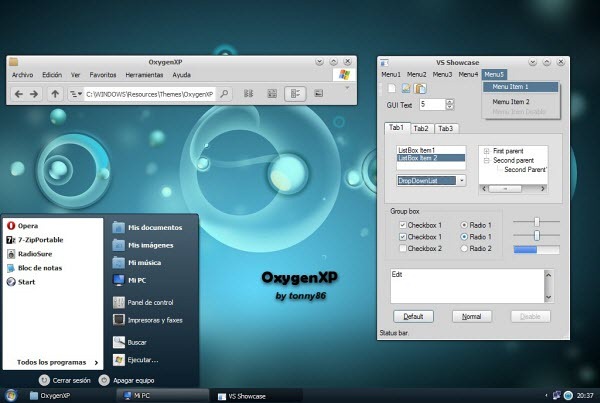This screenshot has height=403, width=600.
Task: Click the lower slider thumb in VS Showcase
Action: tap(537, 235)
